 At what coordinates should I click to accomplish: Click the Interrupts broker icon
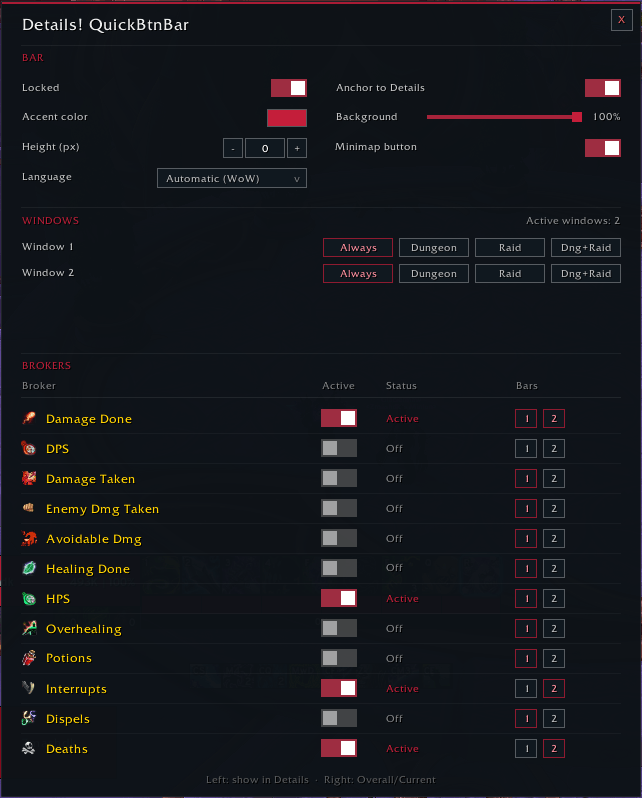29,688
